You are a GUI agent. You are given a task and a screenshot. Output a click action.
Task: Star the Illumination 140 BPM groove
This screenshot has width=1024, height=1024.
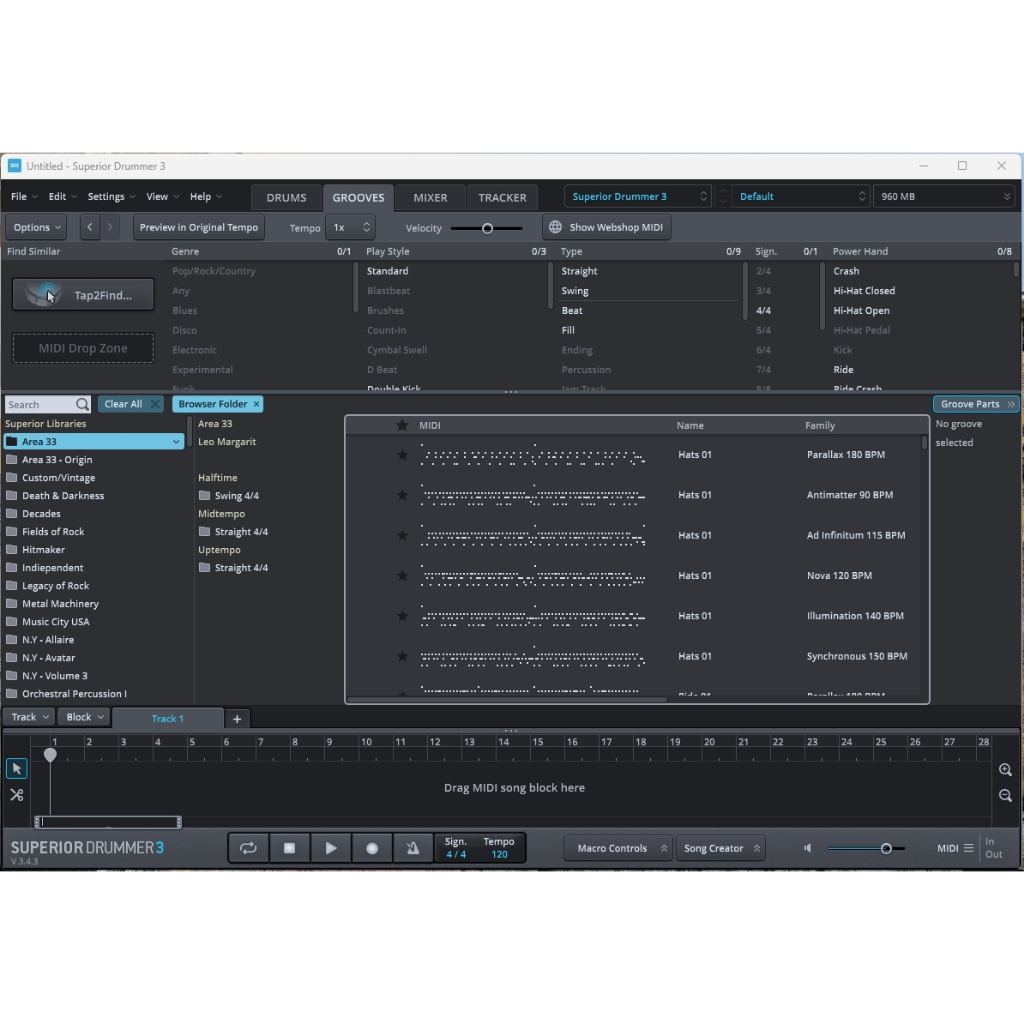tap(402, 616)
